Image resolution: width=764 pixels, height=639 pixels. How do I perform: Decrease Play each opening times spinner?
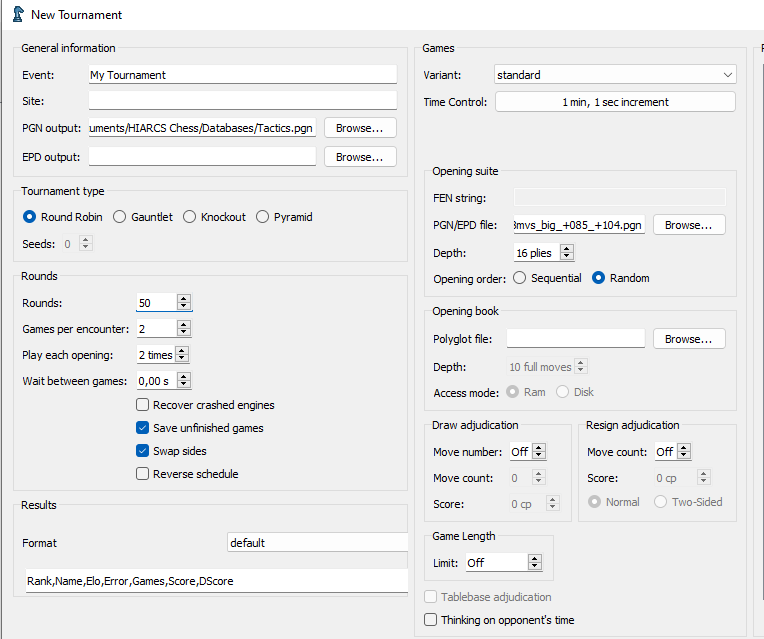pyautogui.click(x=182, y=358)
